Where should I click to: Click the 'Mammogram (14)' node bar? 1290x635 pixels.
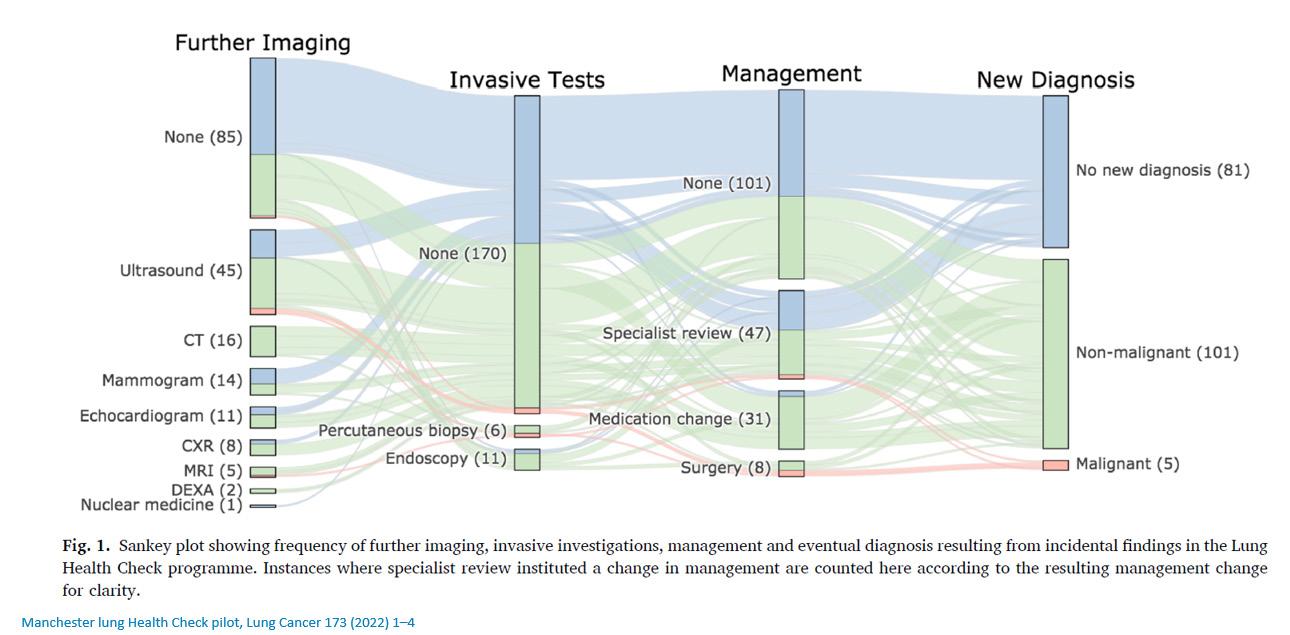[x=263, y=381]
